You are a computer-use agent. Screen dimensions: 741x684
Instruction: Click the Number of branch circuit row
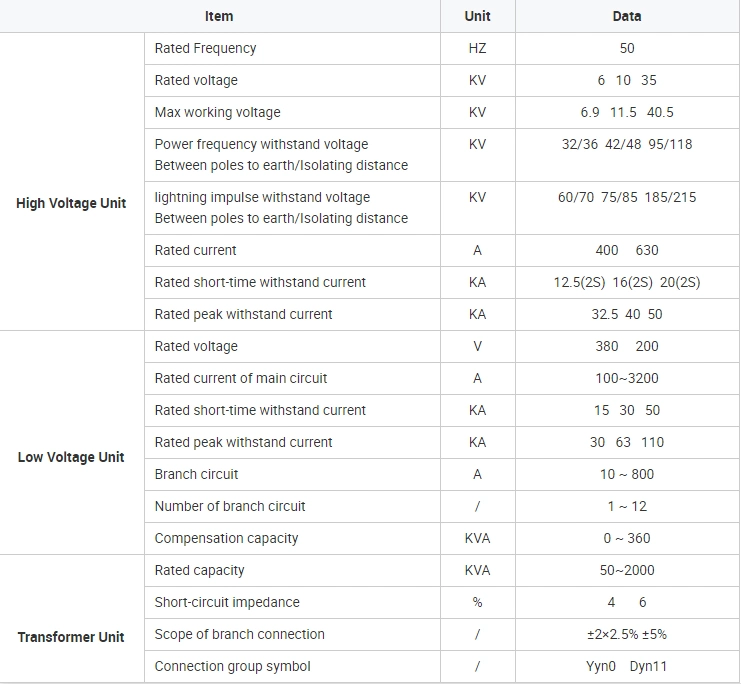click(x=441, y=506)
